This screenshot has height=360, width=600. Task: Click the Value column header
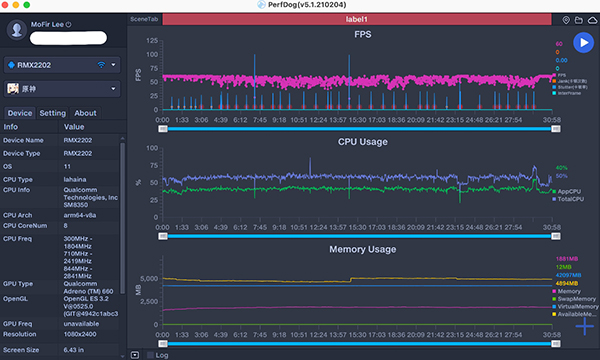coord(74,127)
